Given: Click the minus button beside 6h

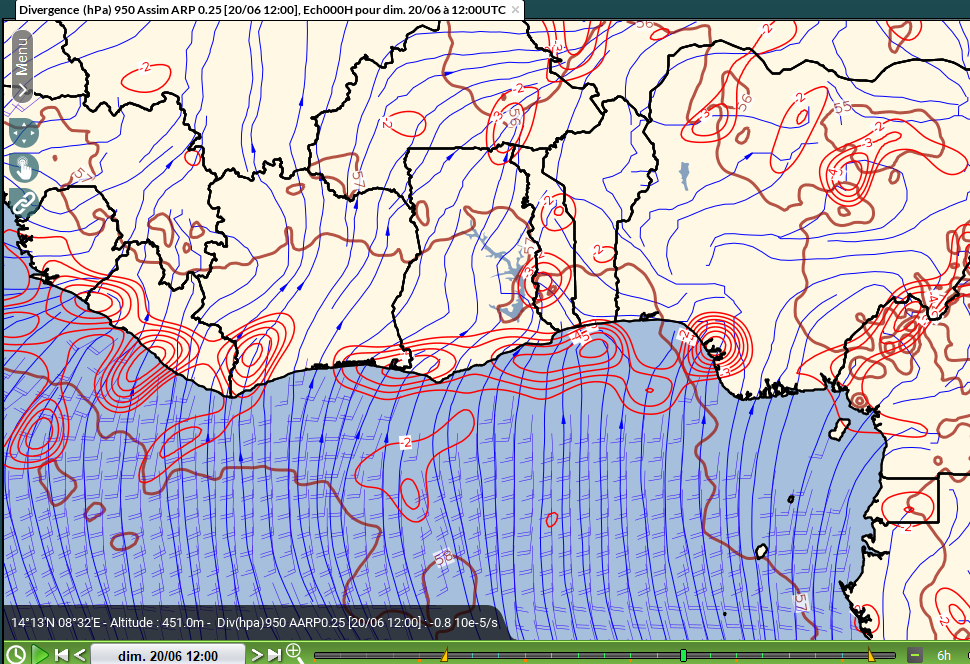Looking at the screenshot, I should pyautogui.click(x=915, y=655).
